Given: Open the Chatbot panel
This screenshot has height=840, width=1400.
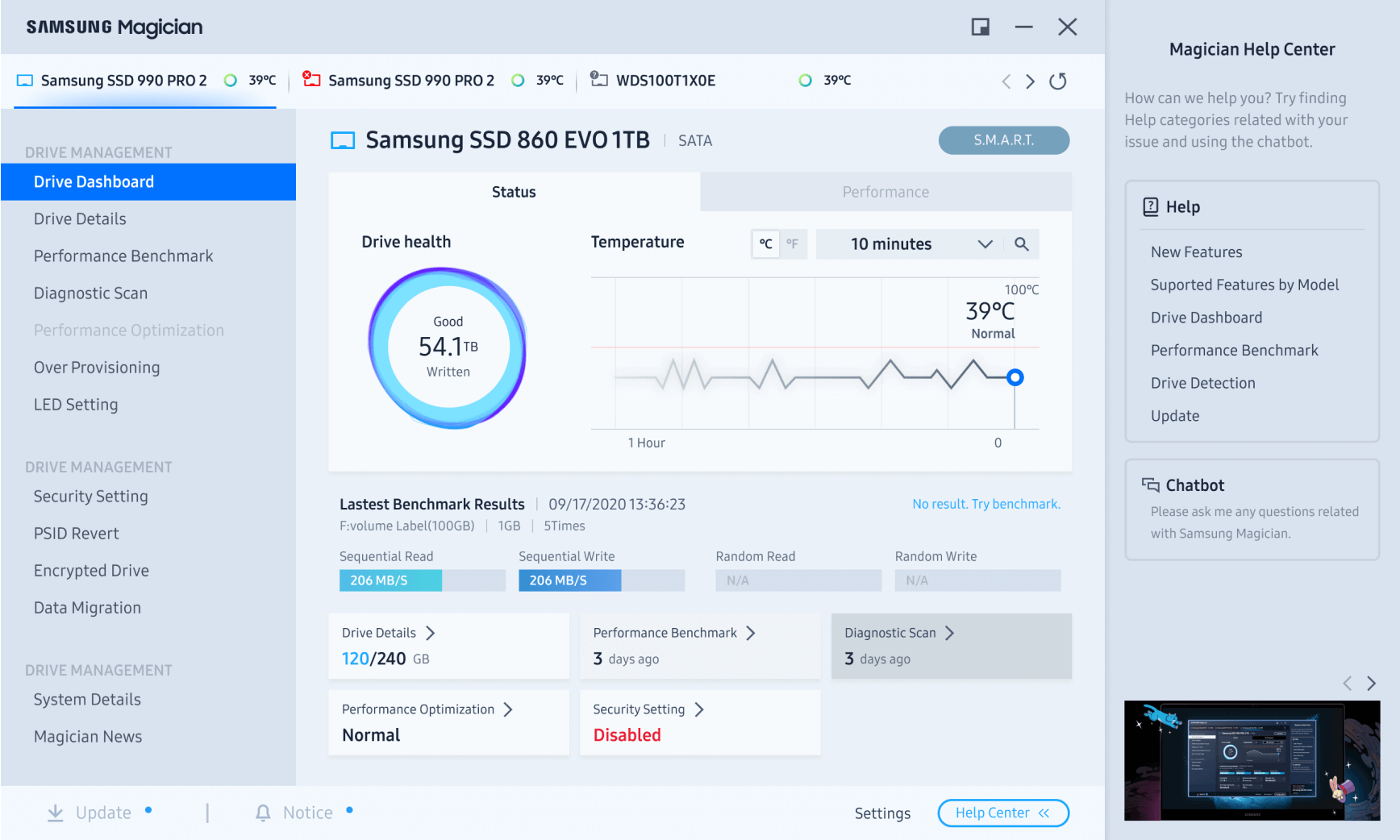Looking at the screenshot, I should [1252, 509].
